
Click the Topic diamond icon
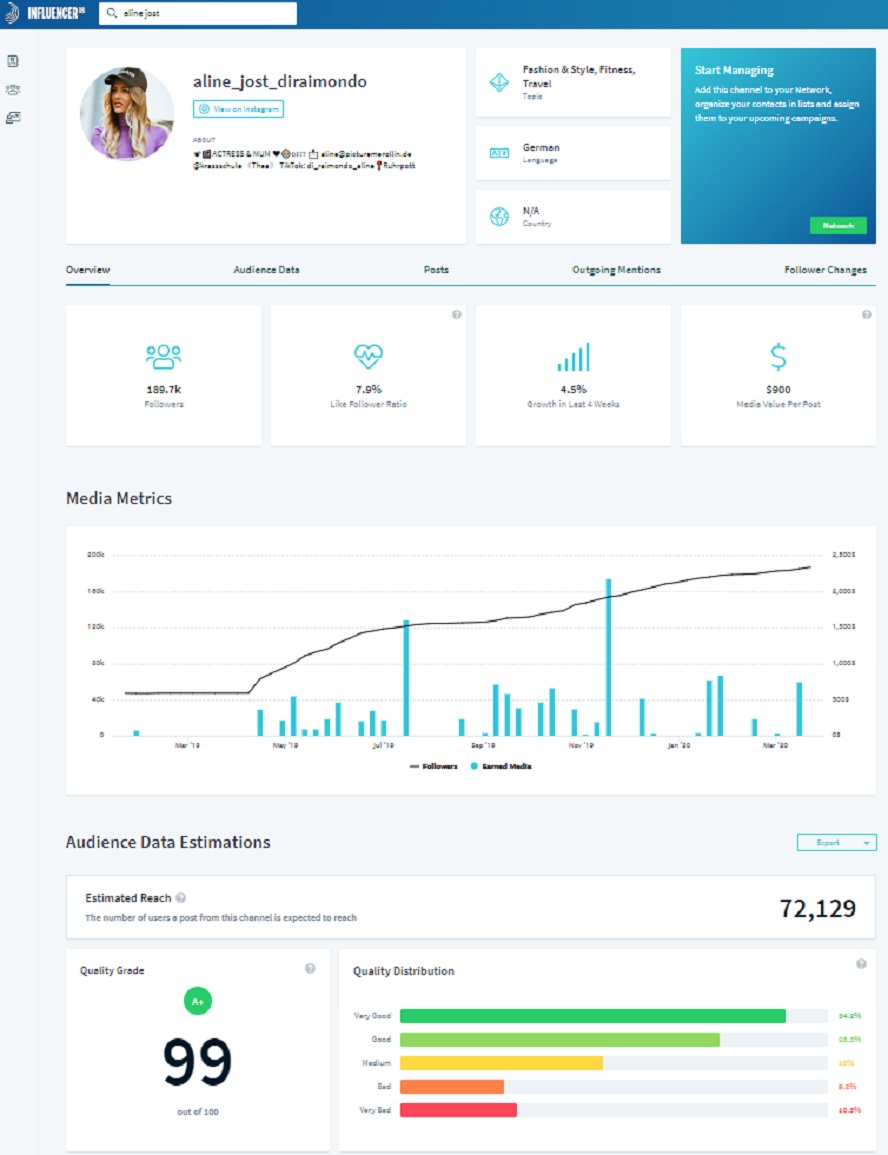tap(499, 82)
